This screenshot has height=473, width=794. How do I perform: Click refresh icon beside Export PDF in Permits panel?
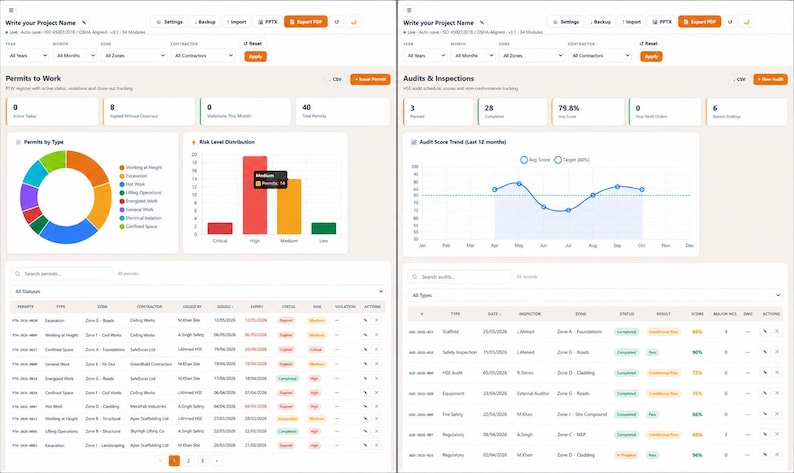click(337, 22)
